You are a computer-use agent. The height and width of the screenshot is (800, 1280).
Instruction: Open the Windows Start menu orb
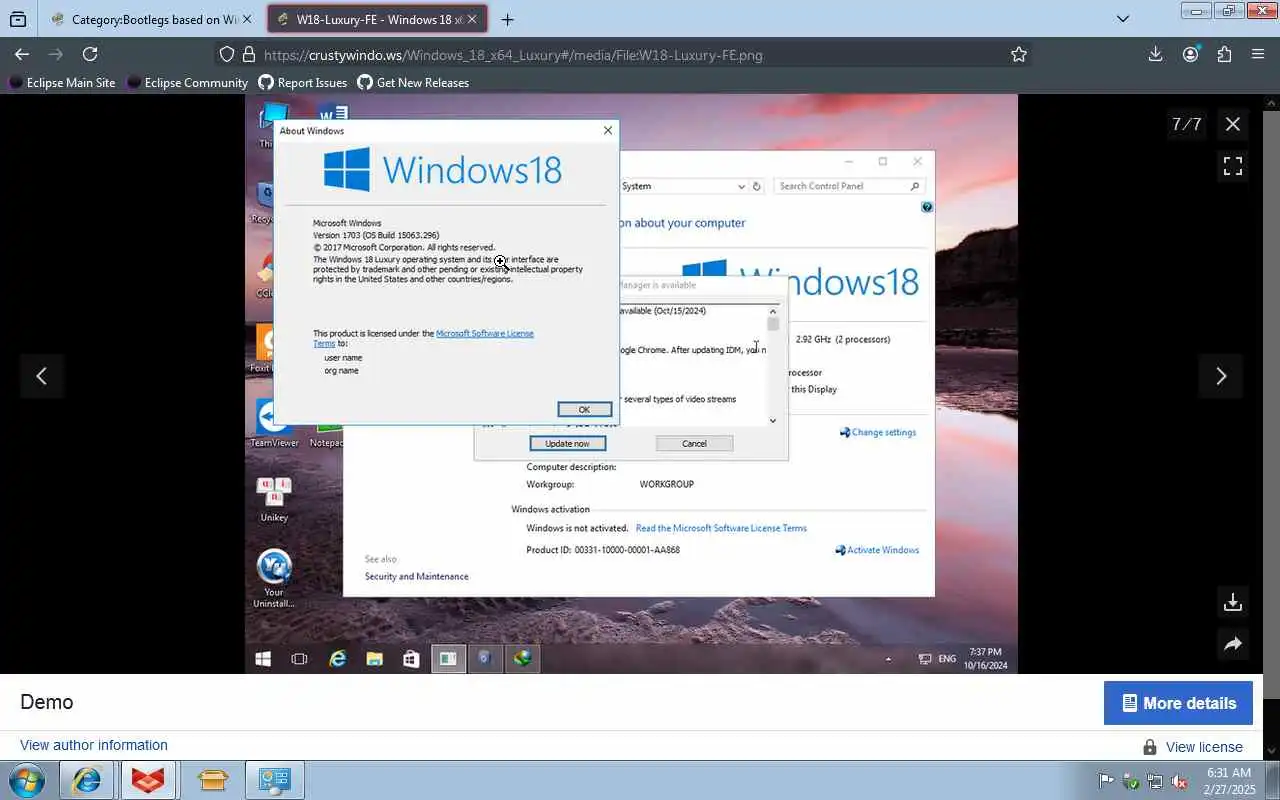click(x=27, y=780)
